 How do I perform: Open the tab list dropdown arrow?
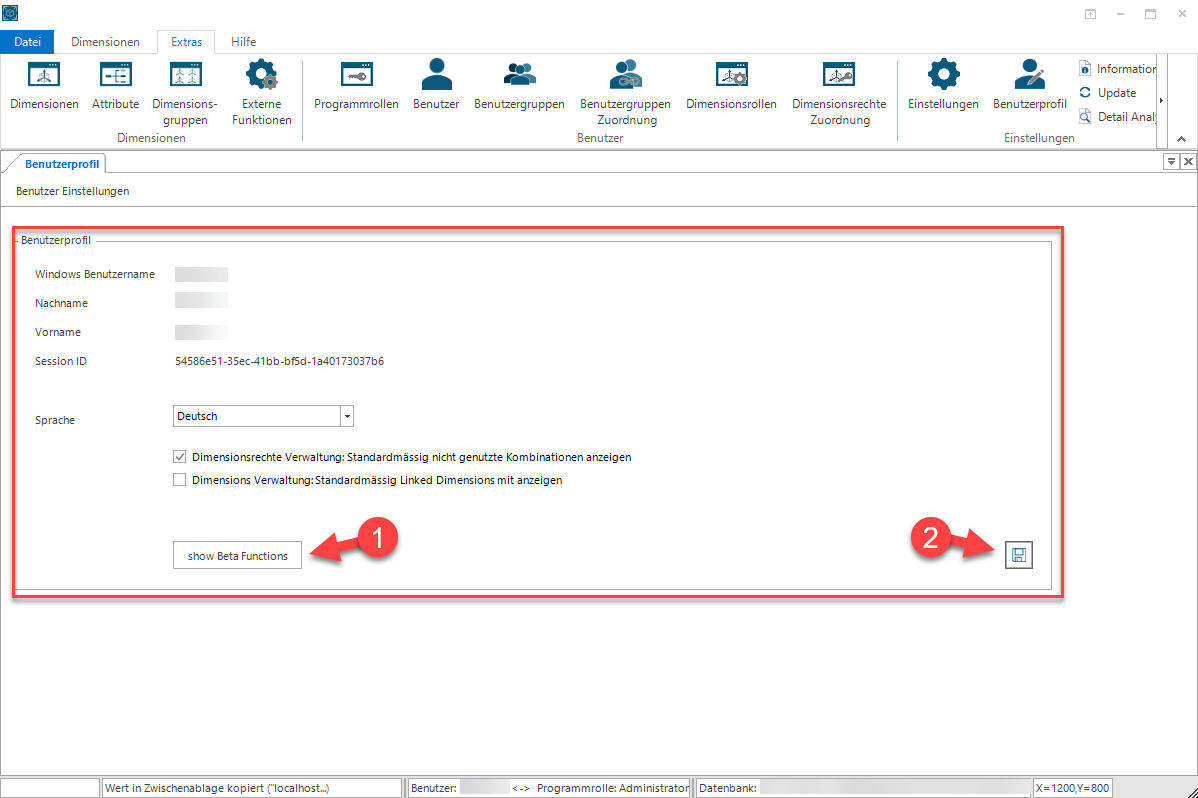1171,161
